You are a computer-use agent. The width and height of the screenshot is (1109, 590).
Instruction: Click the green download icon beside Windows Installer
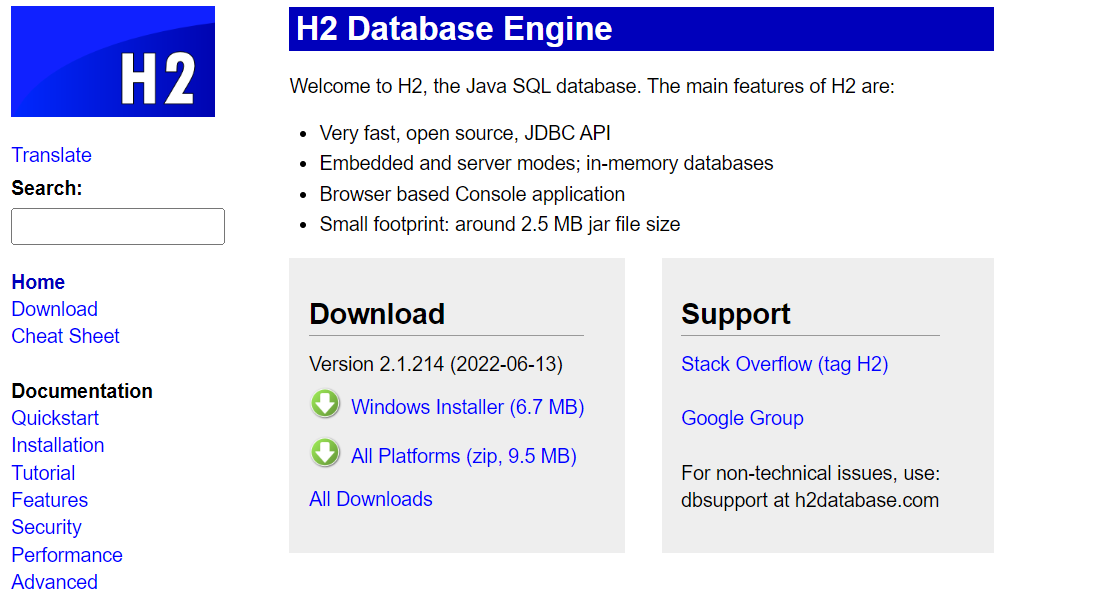point(325,404)
